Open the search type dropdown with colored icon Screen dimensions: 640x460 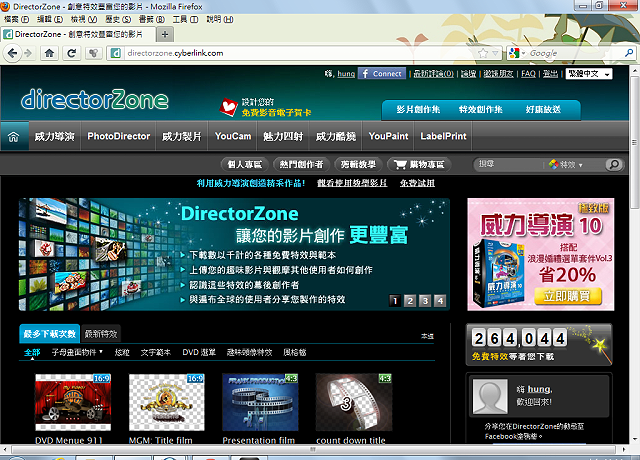tap(566, 164)
